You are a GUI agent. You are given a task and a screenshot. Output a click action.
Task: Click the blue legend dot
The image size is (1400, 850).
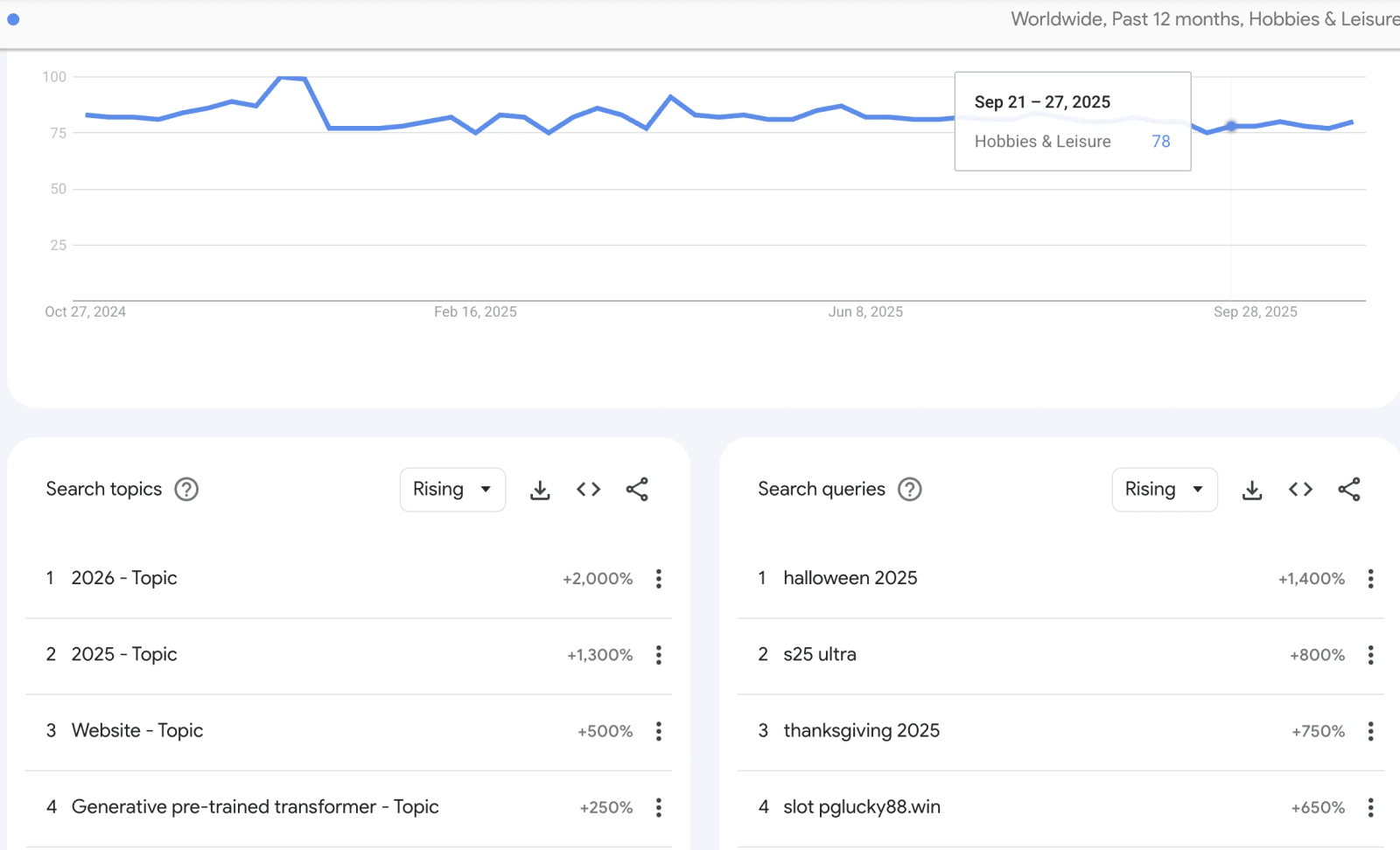(13, 19)
